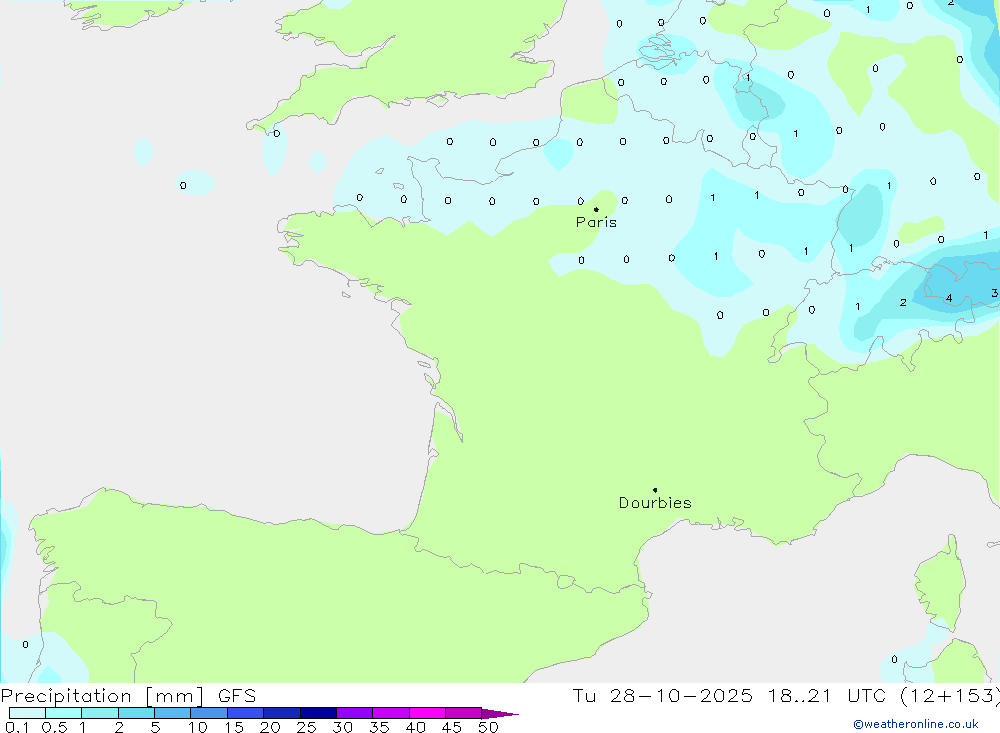Screen dimensions: 1000x733
Task: Click the precipitation value '4' over Switzerland
Action: (x=949, y=298)
